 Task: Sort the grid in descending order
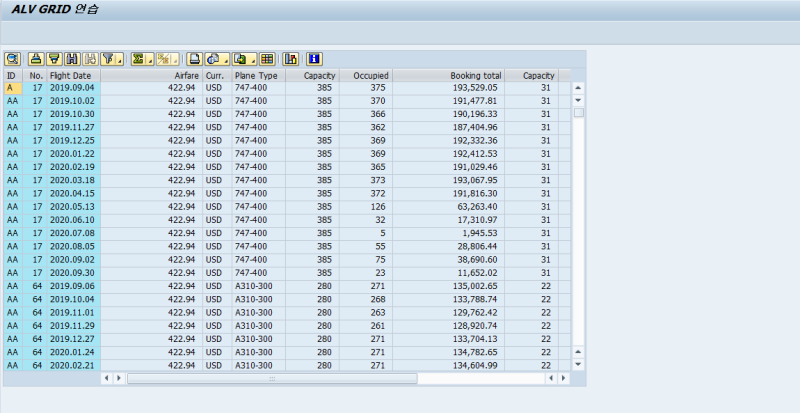[x=54, y=59]
